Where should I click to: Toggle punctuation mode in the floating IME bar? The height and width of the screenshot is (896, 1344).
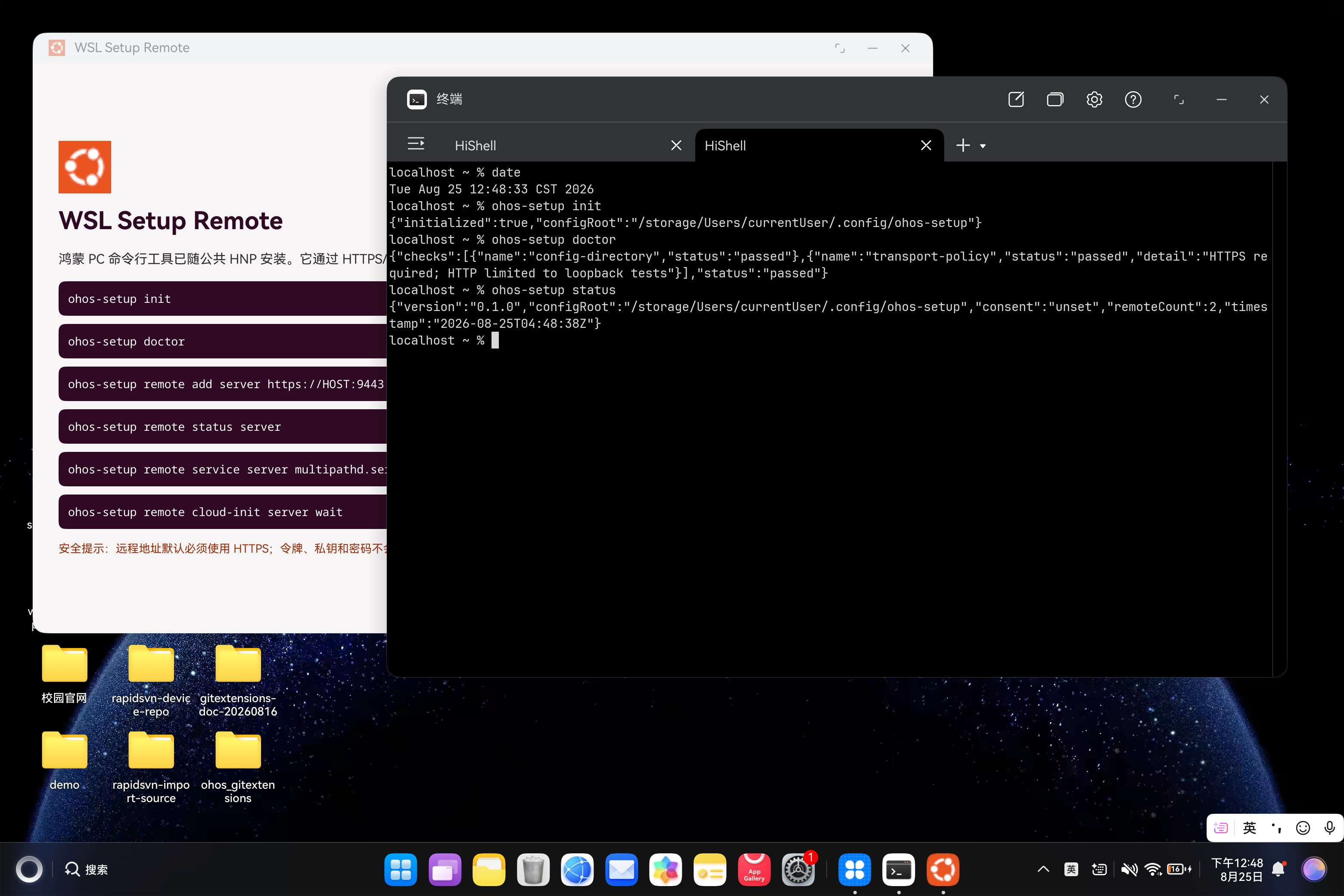(x=1276, y=828)
